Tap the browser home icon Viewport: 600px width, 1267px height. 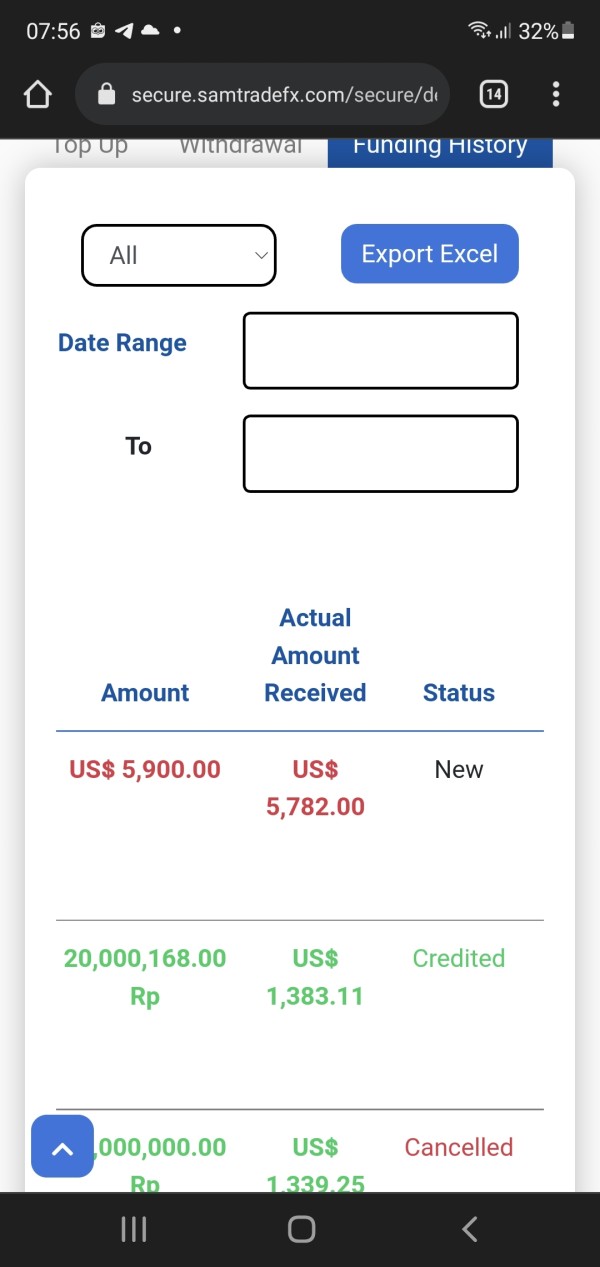(37, 95)
